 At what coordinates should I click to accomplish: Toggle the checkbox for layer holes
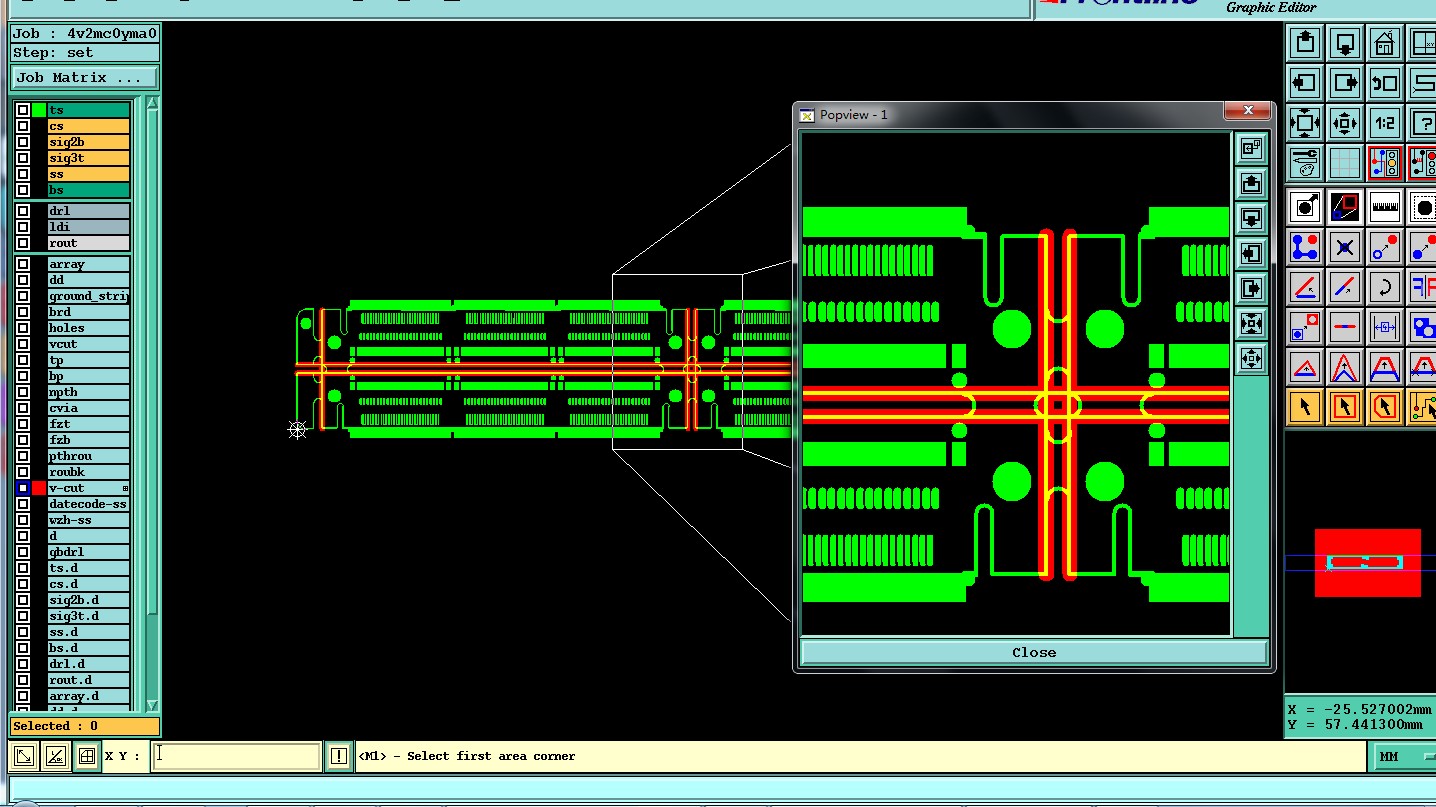[x=23, y=328]
